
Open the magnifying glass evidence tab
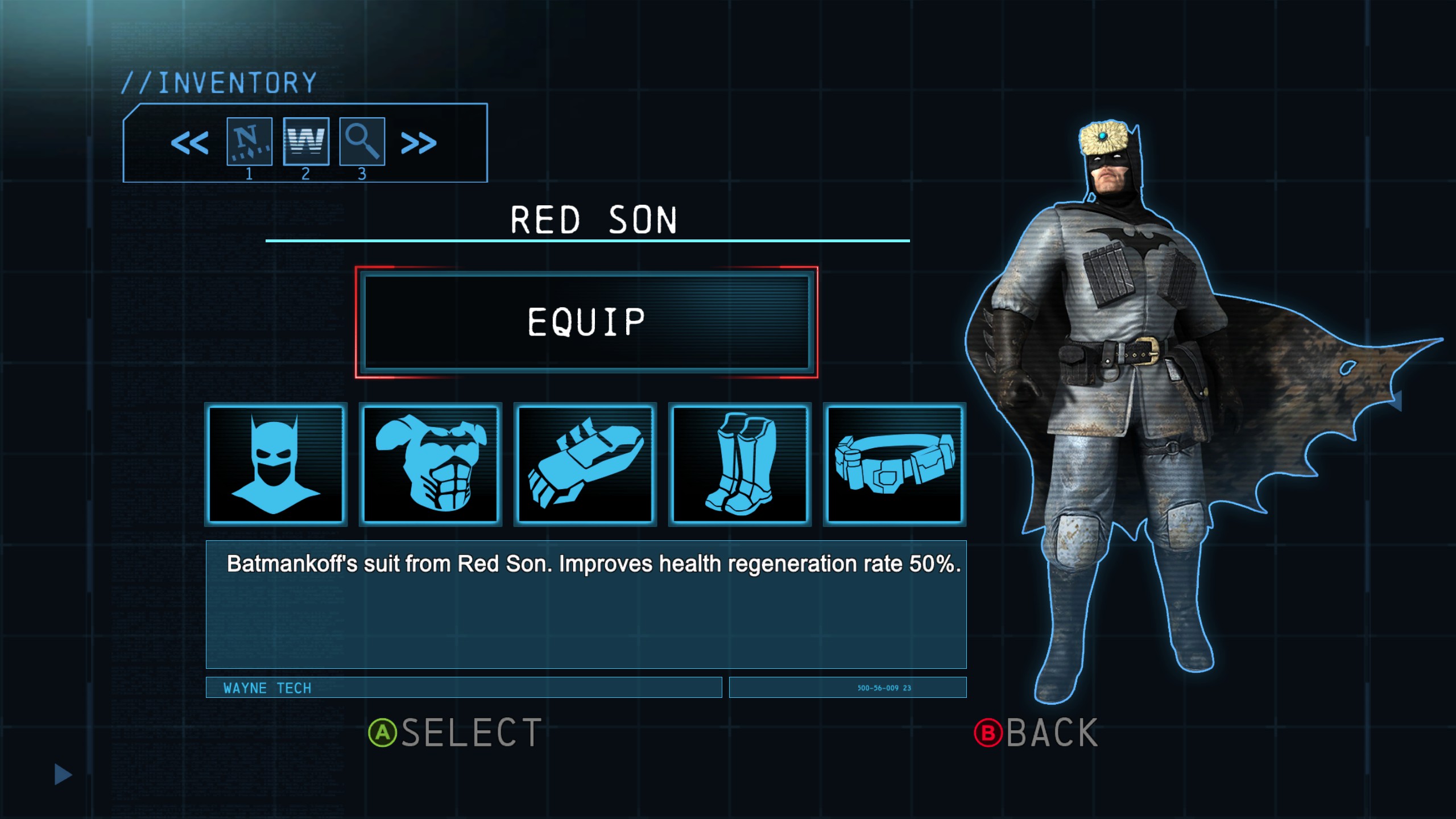pyautogui.click(x=362, y=142)
